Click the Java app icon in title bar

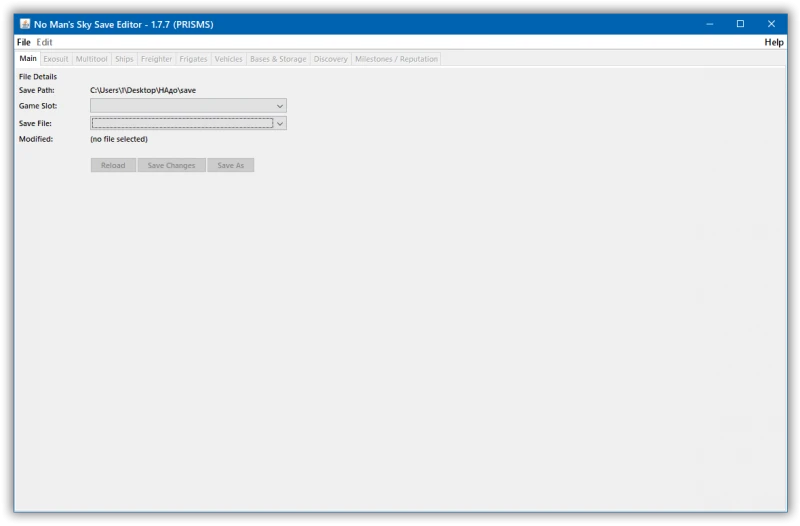[x=24, y=24]
